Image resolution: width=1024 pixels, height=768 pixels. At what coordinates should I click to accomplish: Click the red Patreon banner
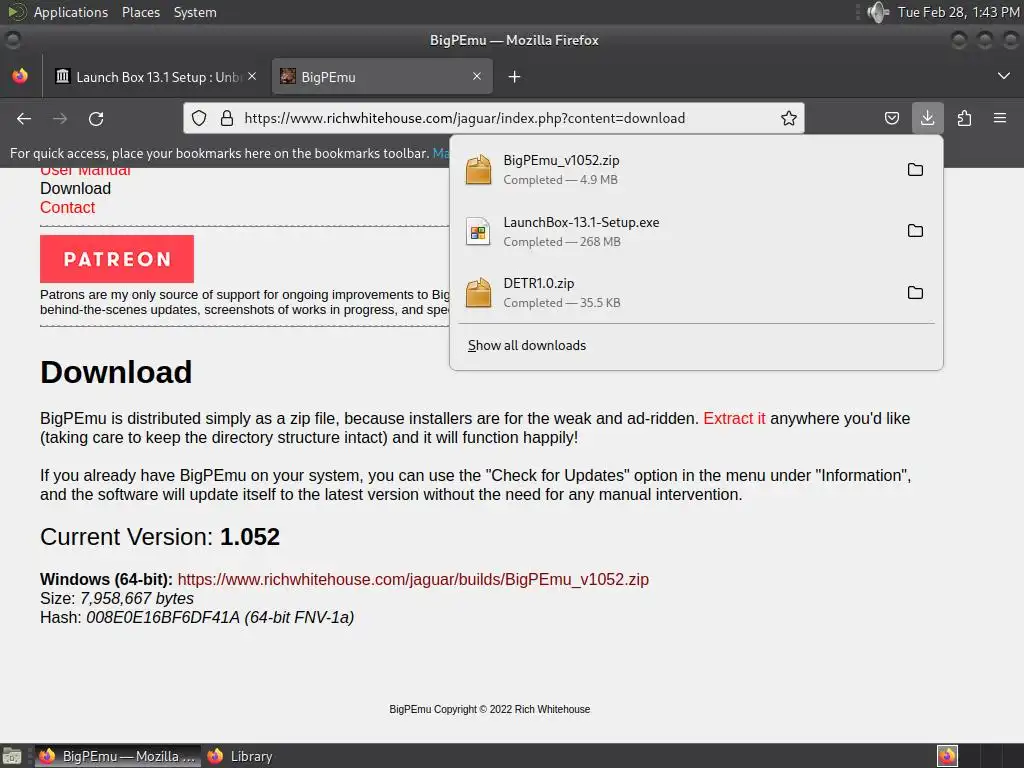pyautogui.click(x=117, y=259)
